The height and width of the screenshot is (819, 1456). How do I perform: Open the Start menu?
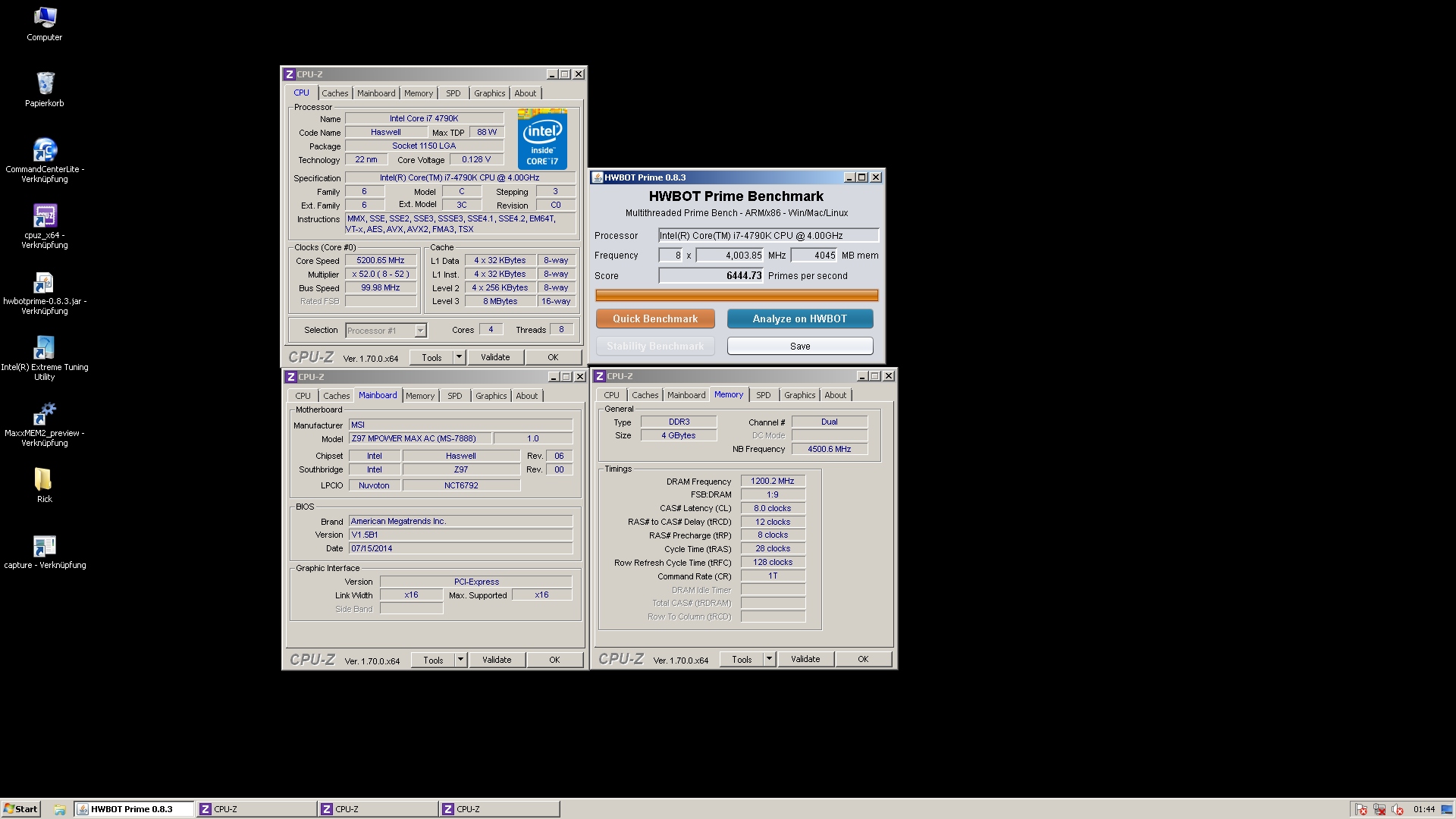pyautogui.click(x=20, y=809)
